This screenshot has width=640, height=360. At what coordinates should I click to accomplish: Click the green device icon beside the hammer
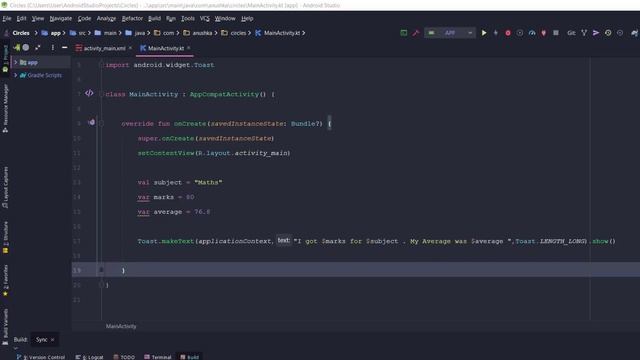404,33
